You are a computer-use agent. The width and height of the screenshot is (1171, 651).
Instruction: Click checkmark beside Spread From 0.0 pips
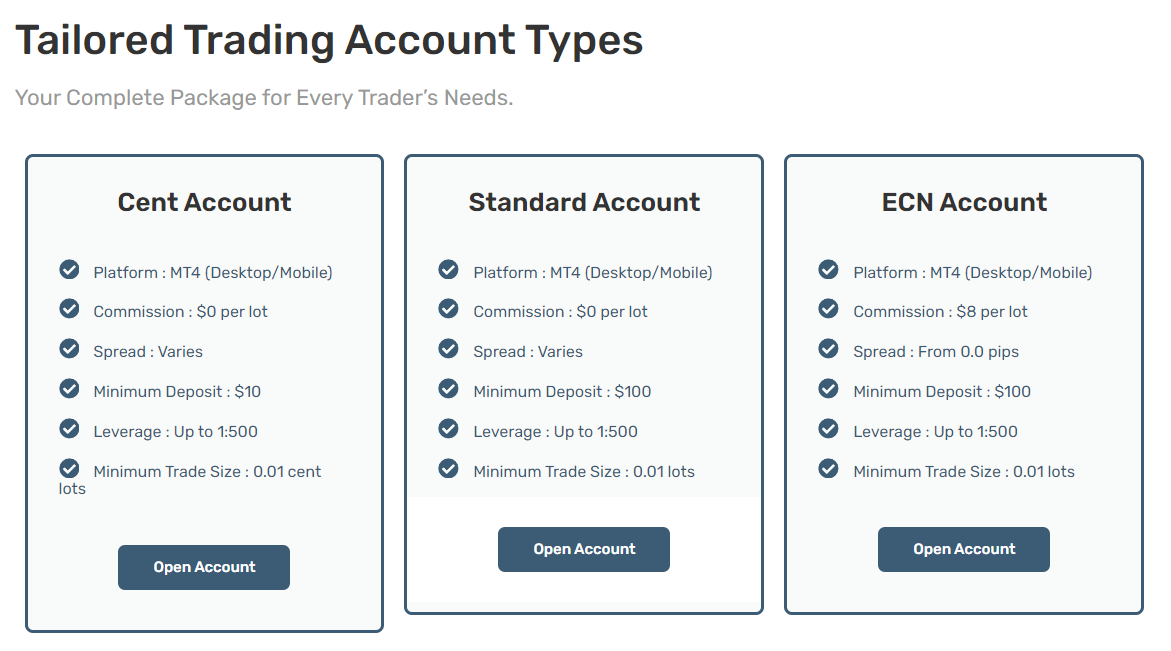828,349
